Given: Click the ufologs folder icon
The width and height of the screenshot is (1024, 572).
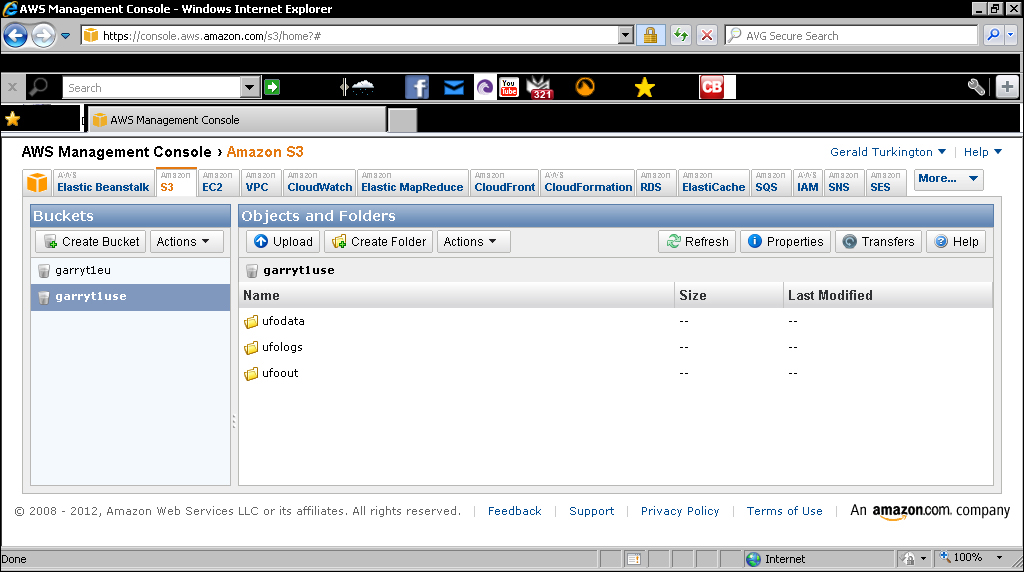Looking at the screenshot, I should 251,347.
